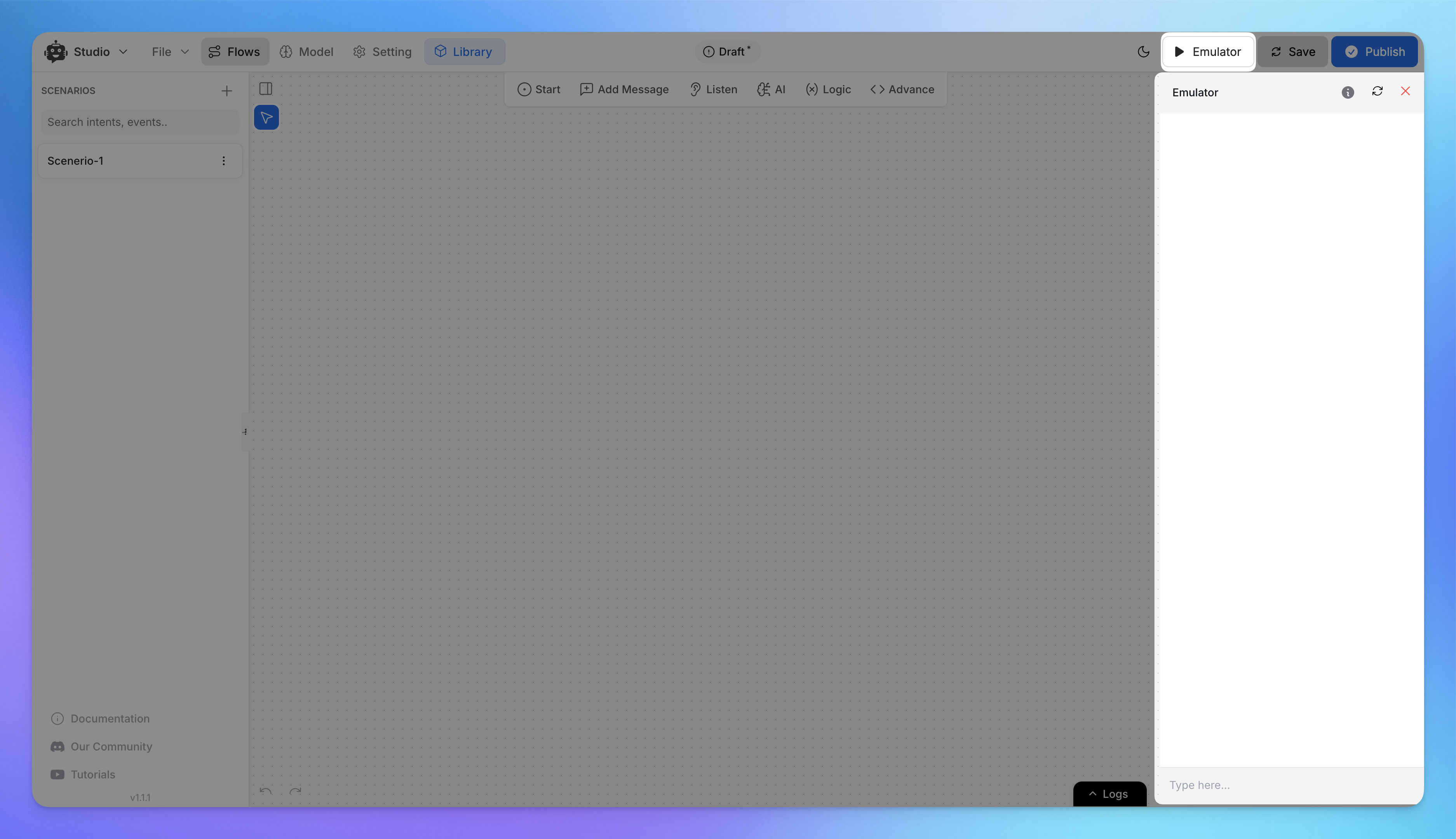The width and height of the screenshot is (1456, 839).
Task: Open the AI node options
Action: (772, 89)
